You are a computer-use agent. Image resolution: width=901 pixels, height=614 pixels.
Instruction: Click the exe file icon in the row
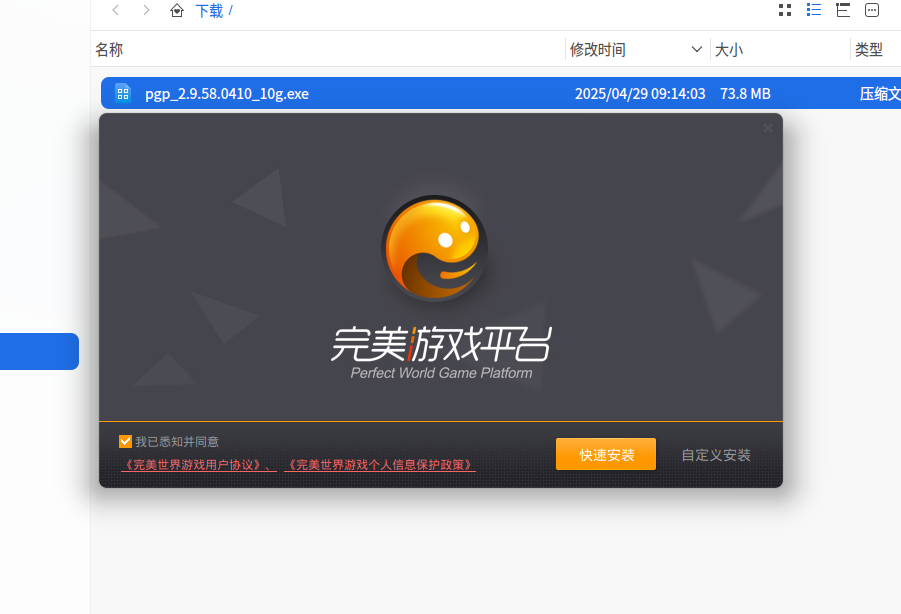pyautogui.click(x=123, y=93)
